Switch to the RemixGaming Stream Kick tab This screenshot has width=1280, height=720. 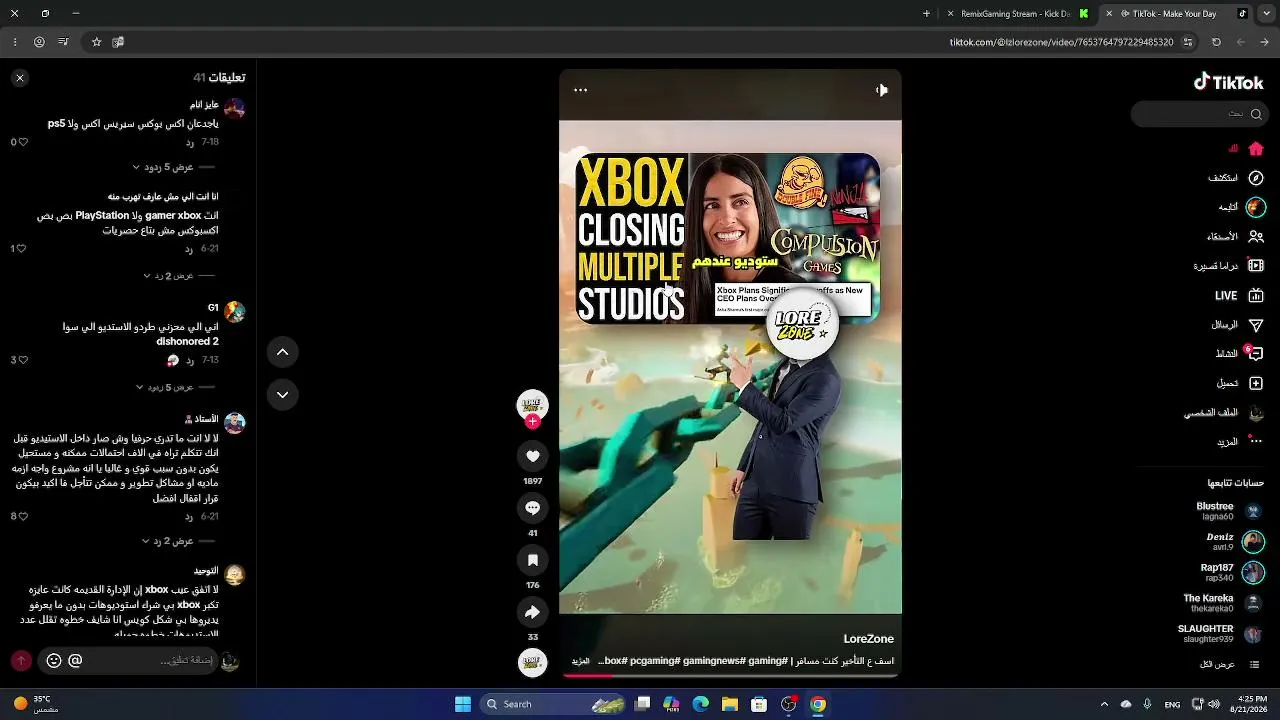1016,14
